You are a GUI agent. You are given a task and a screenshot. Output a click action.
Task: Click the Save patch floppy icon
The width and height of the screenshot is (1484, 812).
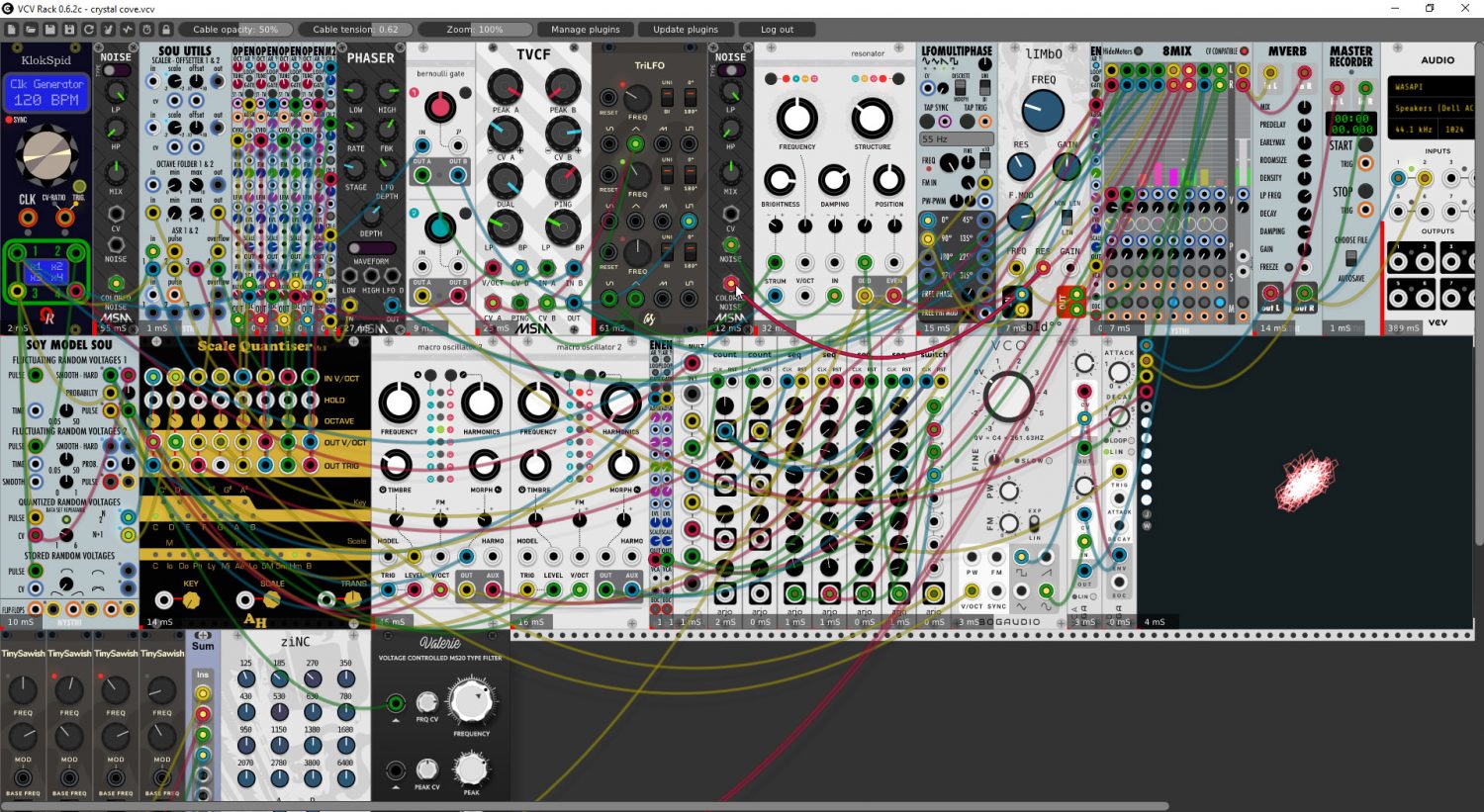click(x=50, y=30)
